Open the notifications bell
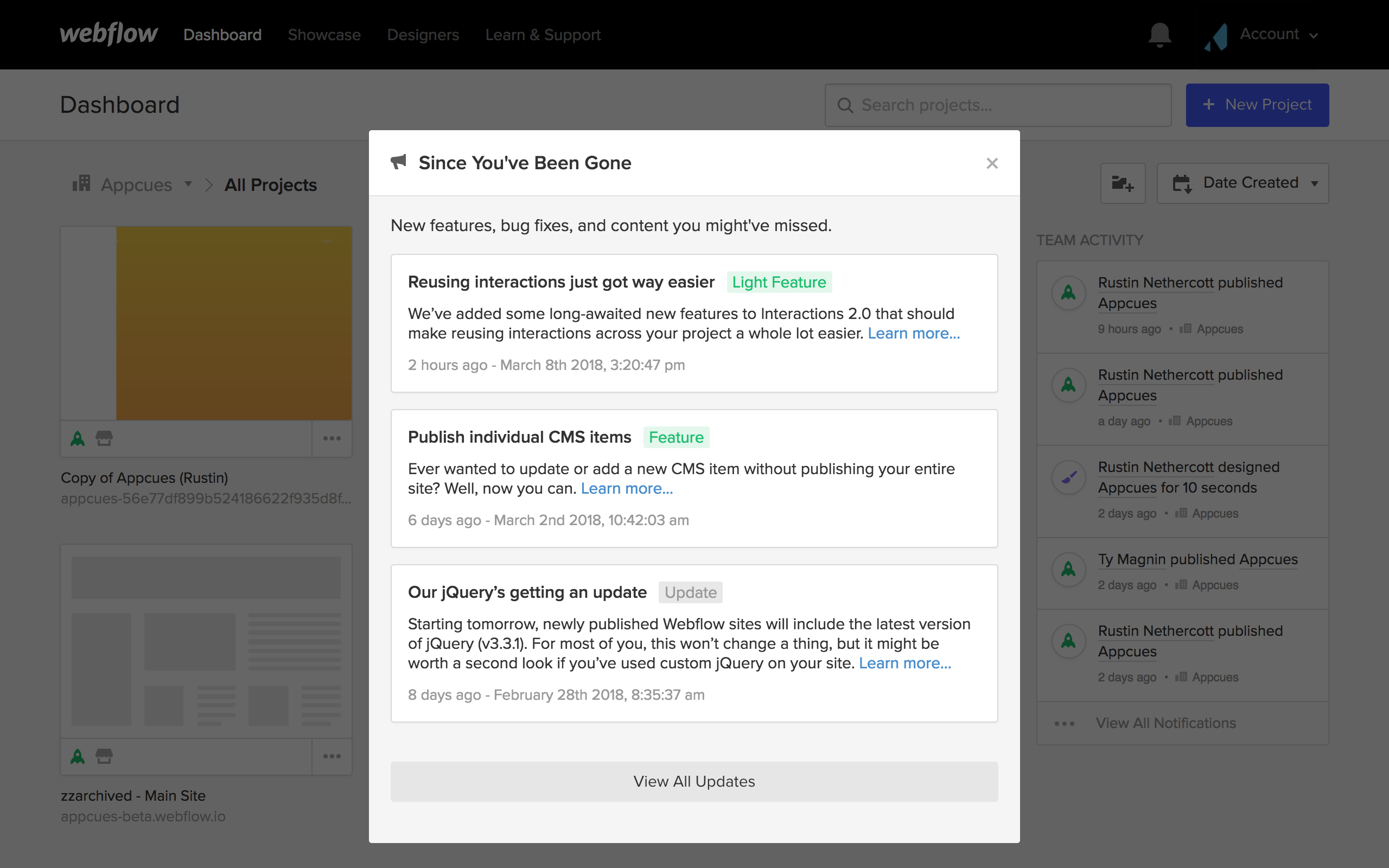1389x868 pixels. (1159, 35)
